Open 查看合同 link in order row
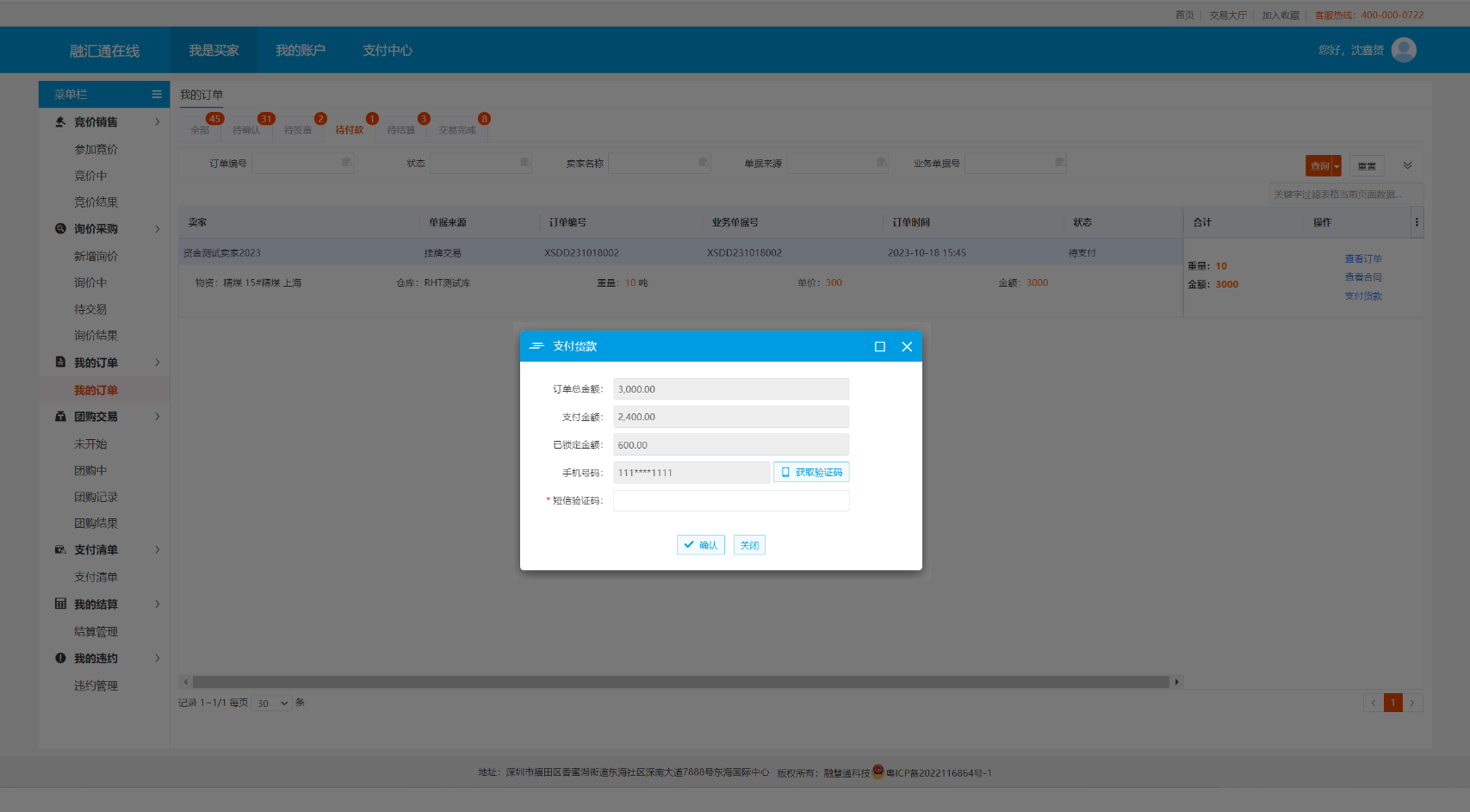This screenshot has width=1470, height=812. click(x=1363, y=277)
